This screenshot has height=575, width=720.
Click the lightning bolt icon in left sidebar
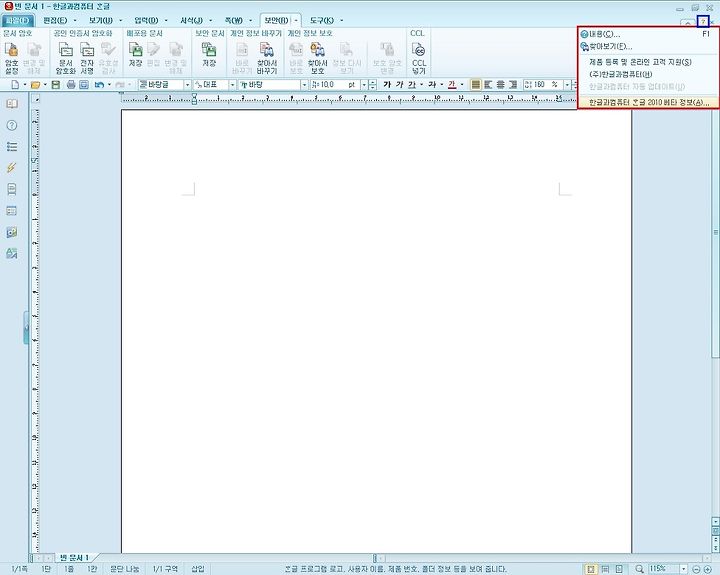pos(12,168)
